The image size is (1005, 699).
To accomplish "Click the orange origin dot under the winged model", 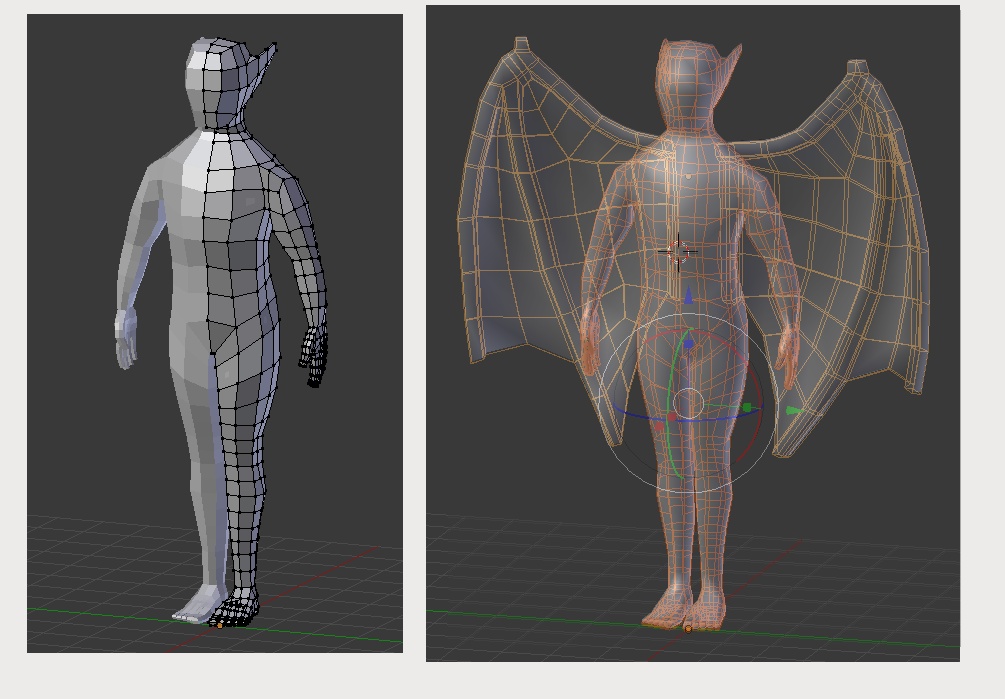I will point(688,629).
